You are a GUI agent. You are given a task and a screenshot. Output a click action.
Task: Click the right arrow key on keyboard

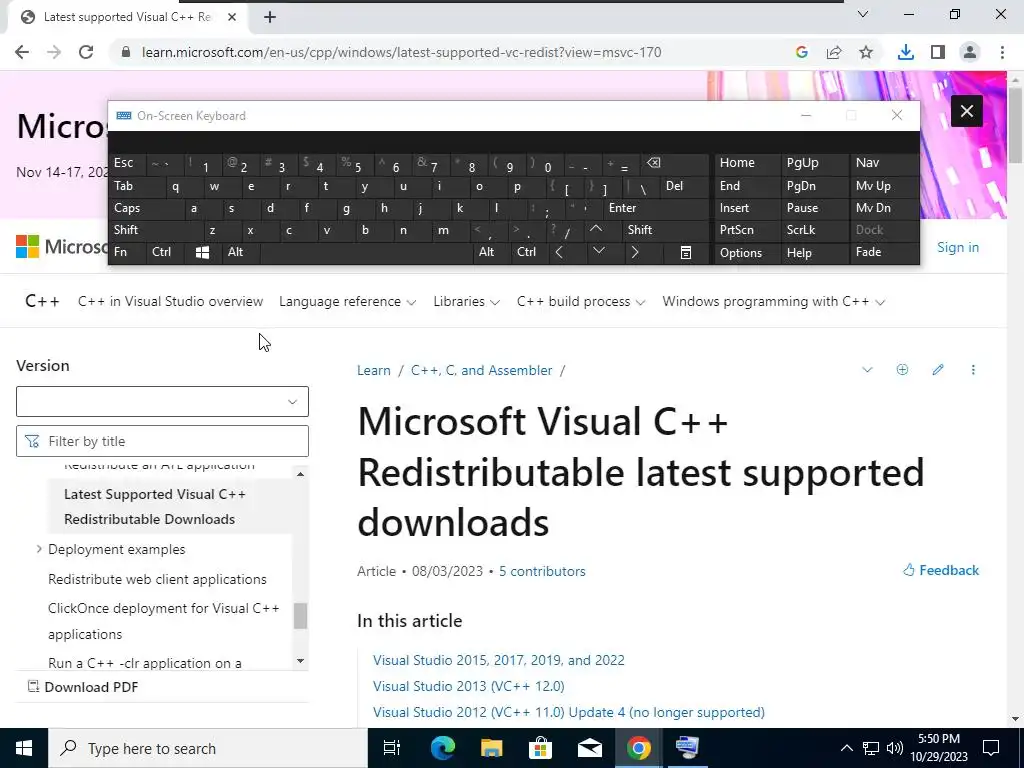pos(634,252)
